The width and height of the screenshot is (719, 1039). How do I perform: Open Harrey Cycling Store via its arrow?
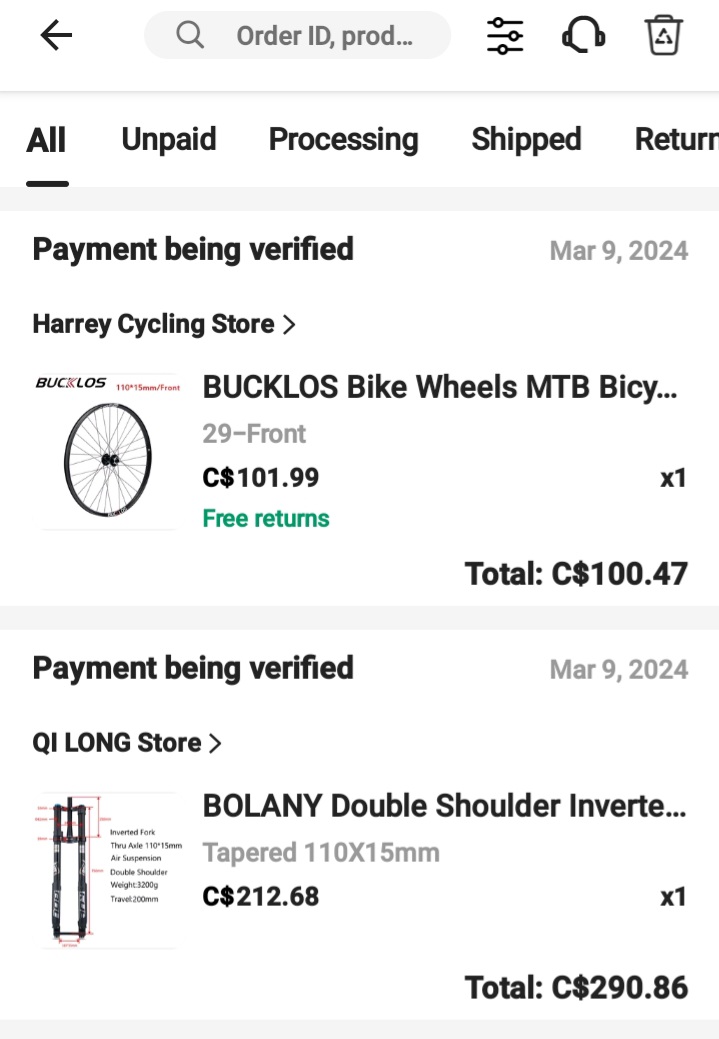[289, 323]
